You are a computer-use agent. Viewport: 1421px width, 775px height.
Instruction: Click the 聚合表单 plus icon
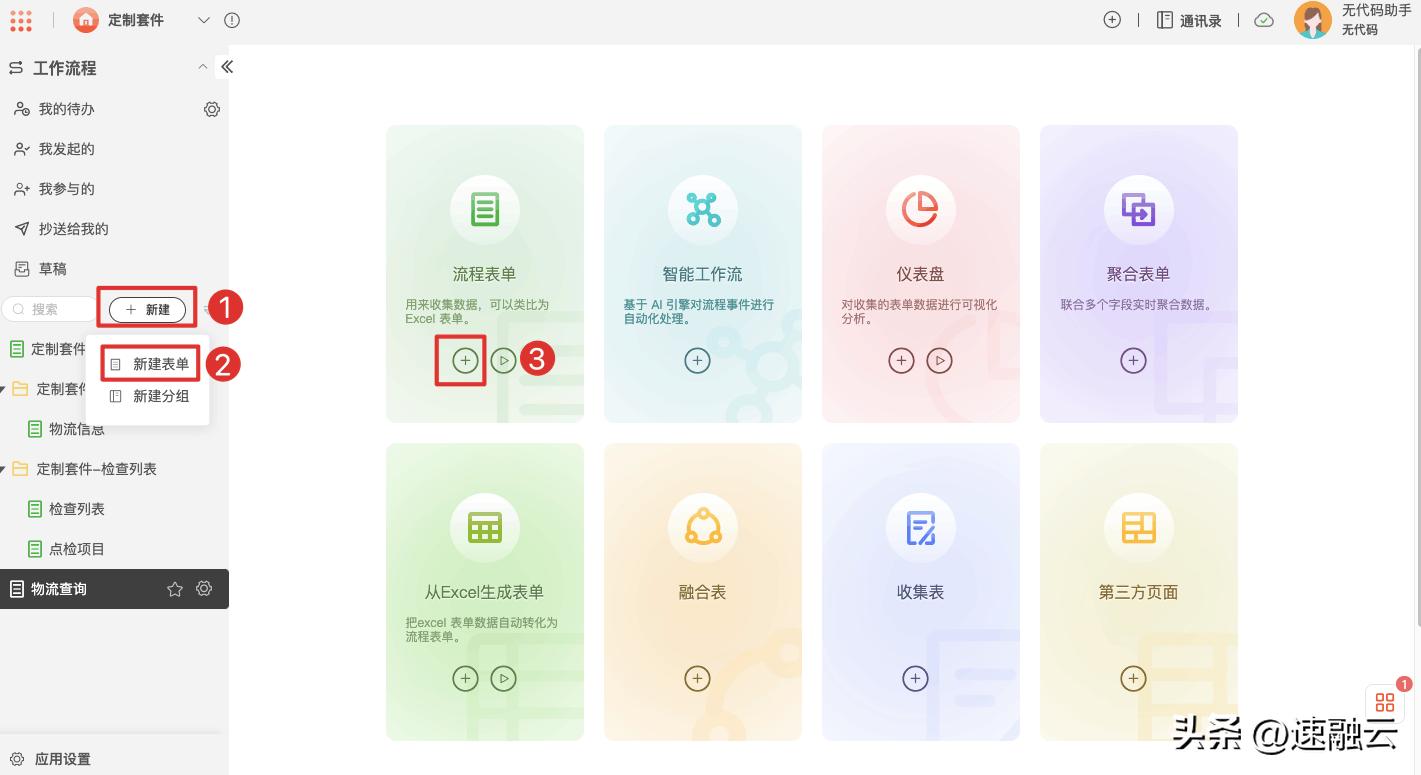point(1133,360)
